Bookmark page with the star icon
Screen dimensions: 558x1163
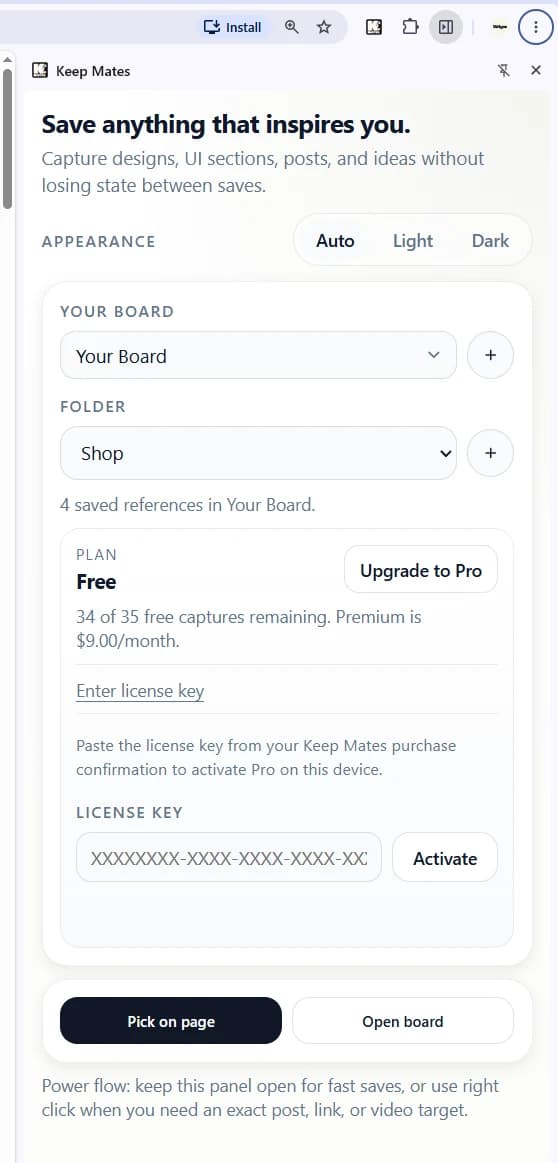(324, 27)
